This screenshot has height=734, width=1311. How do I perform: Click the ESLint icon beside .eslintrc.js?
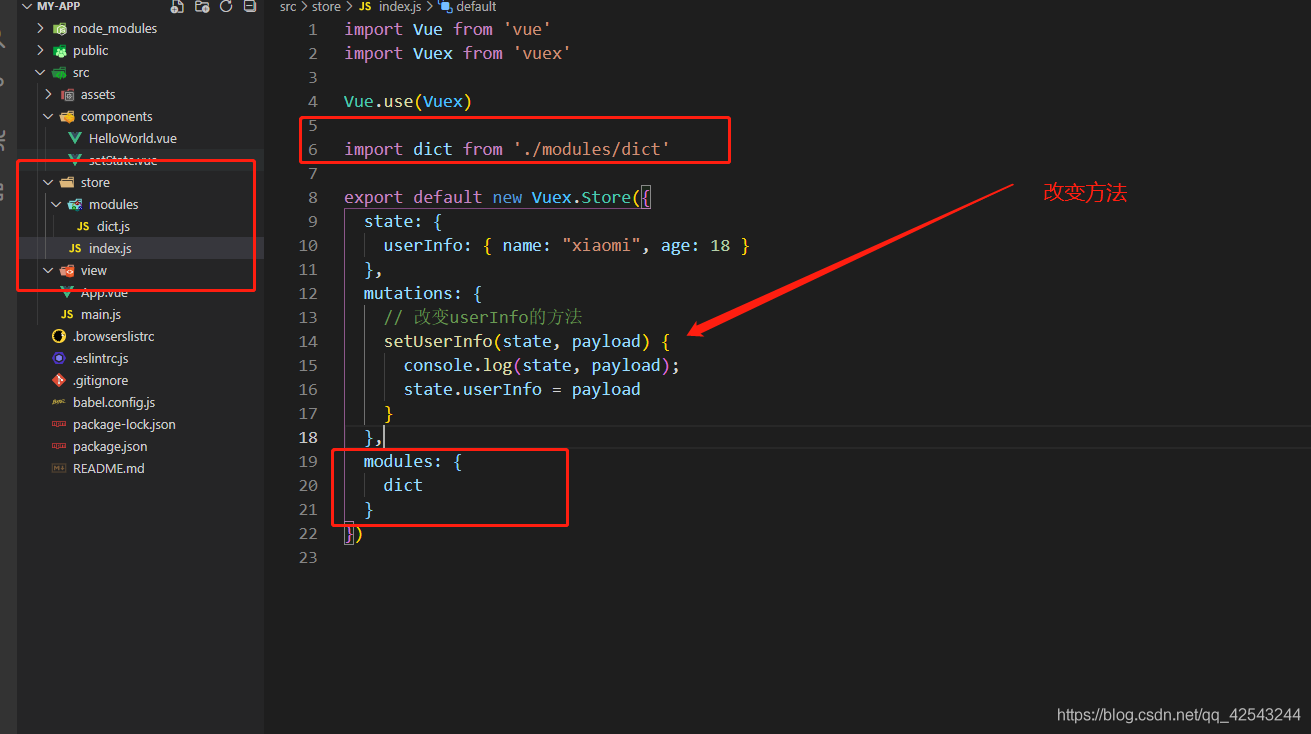(x=59, y=358)
